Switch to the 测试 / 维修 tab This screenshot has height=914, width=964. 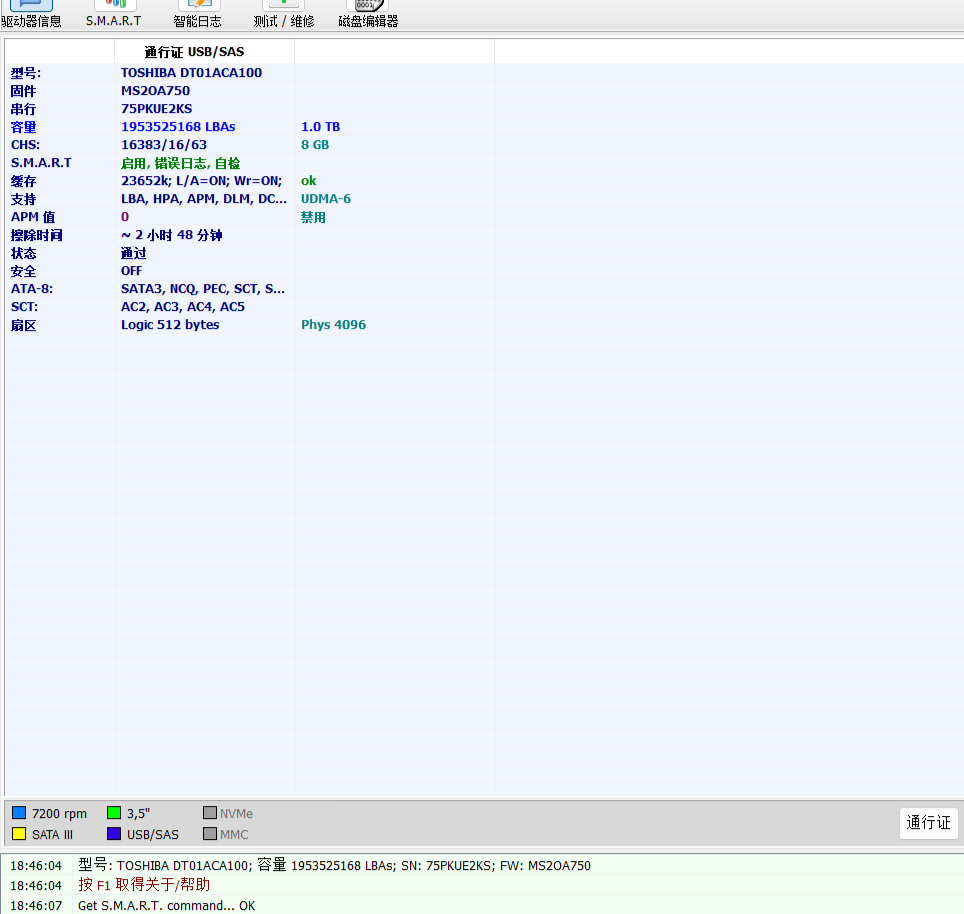pos(284,14)
